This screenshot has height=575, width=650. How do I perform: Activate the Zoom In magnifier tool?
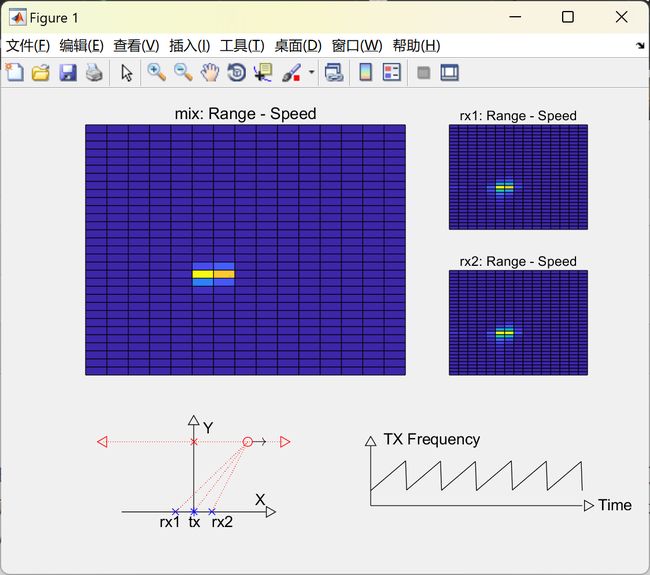click(157, 73)
